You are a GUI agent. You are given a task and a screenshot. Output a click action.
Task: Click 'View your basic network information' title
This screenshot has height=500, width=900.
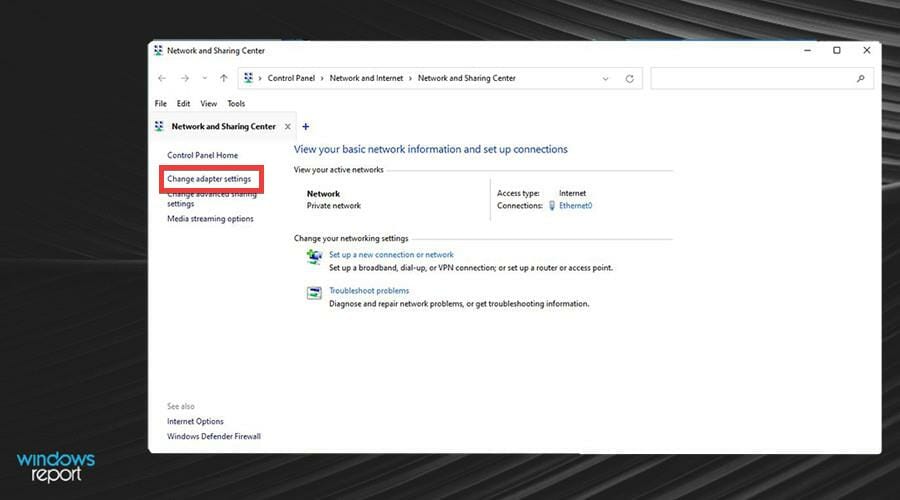430,149
